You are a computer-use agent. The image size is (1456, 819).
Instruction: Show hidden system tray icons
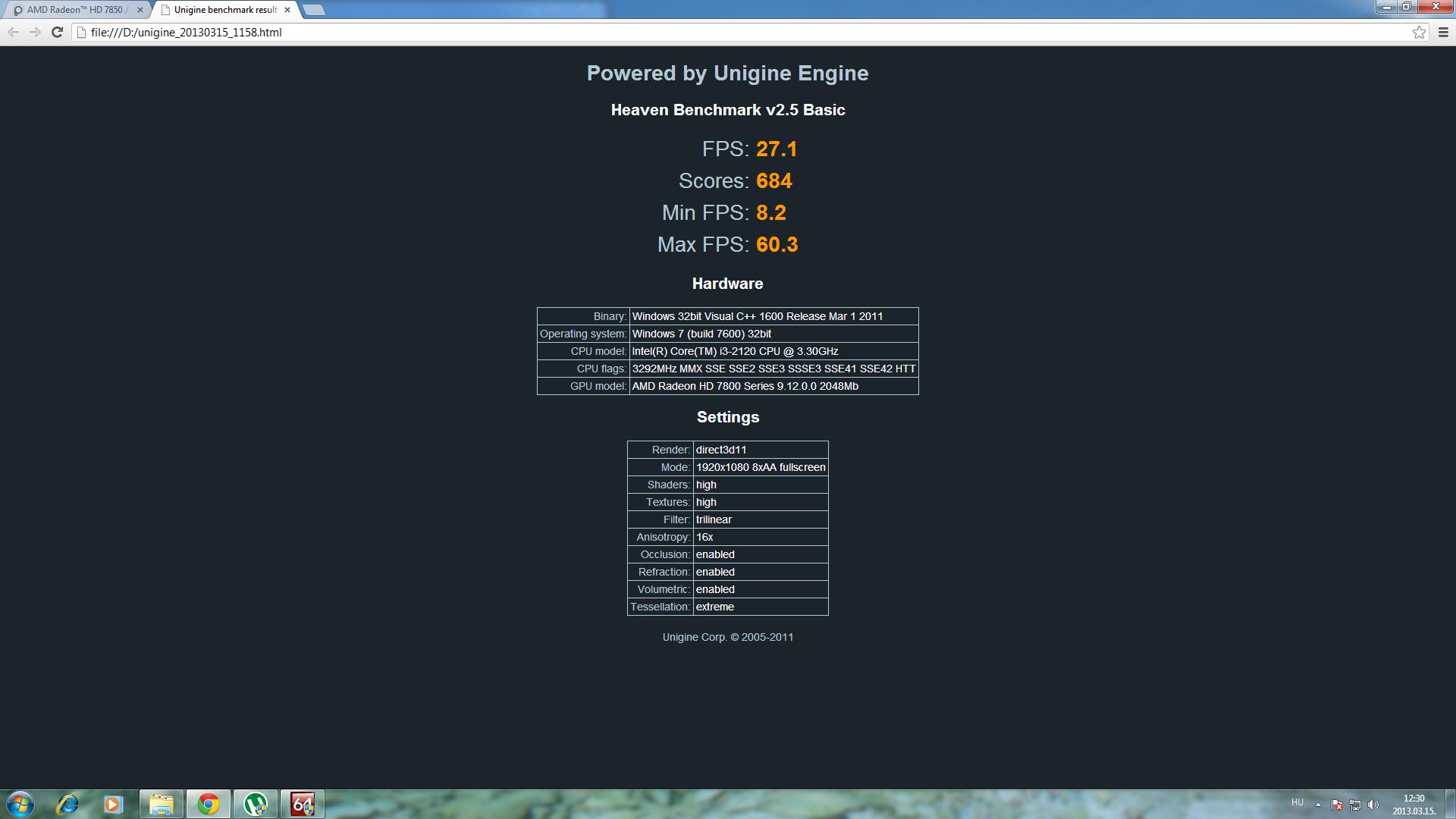pyautogui.click(x=1318, y=805)
